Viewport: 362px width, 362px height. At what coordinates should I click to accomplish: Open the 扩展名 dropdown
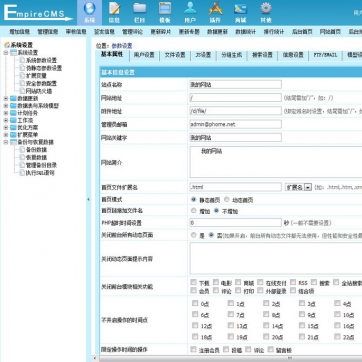(x=298, y=187)
